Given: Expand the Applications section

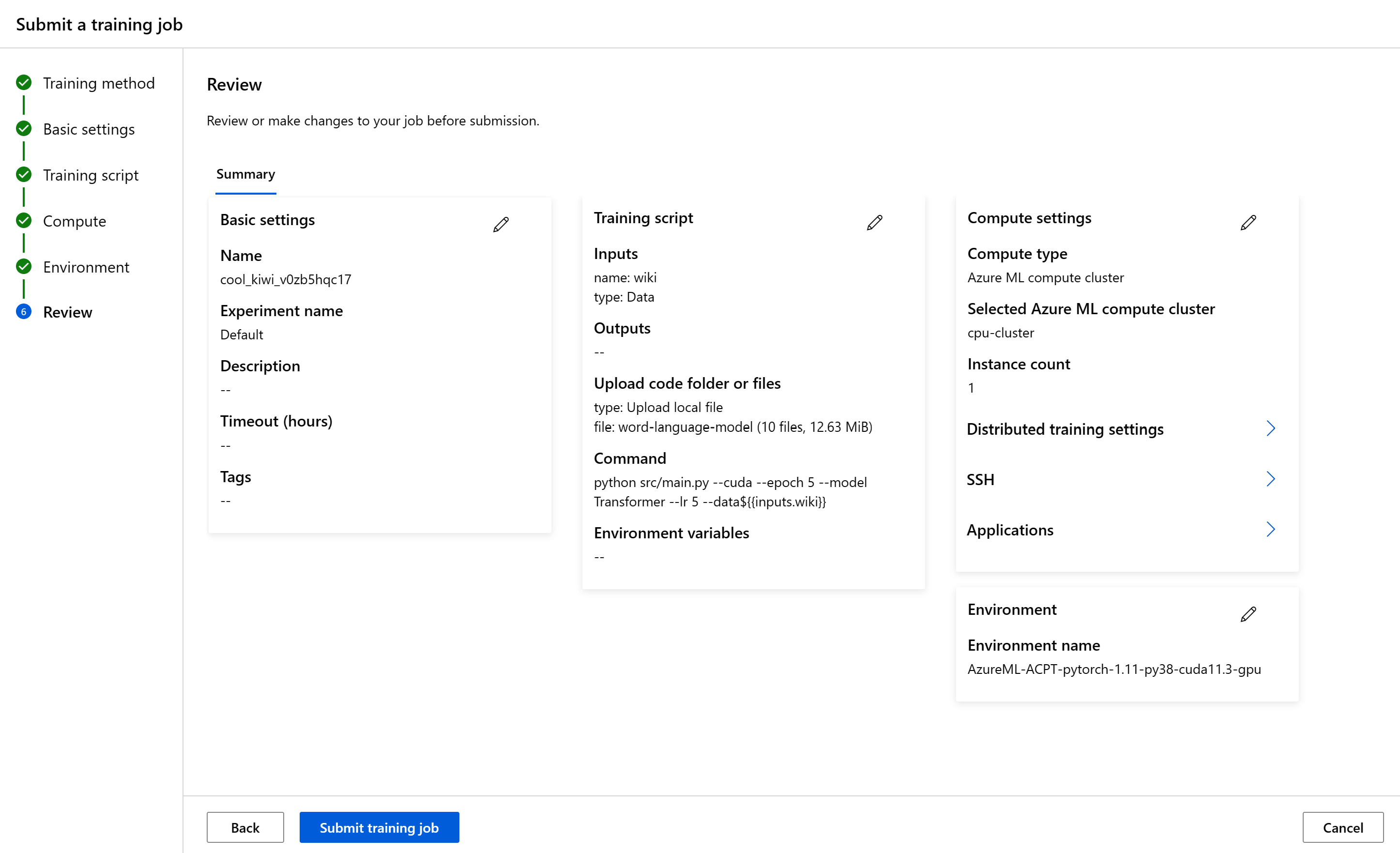Looking at the screenshot, I should pos(1271,529).
